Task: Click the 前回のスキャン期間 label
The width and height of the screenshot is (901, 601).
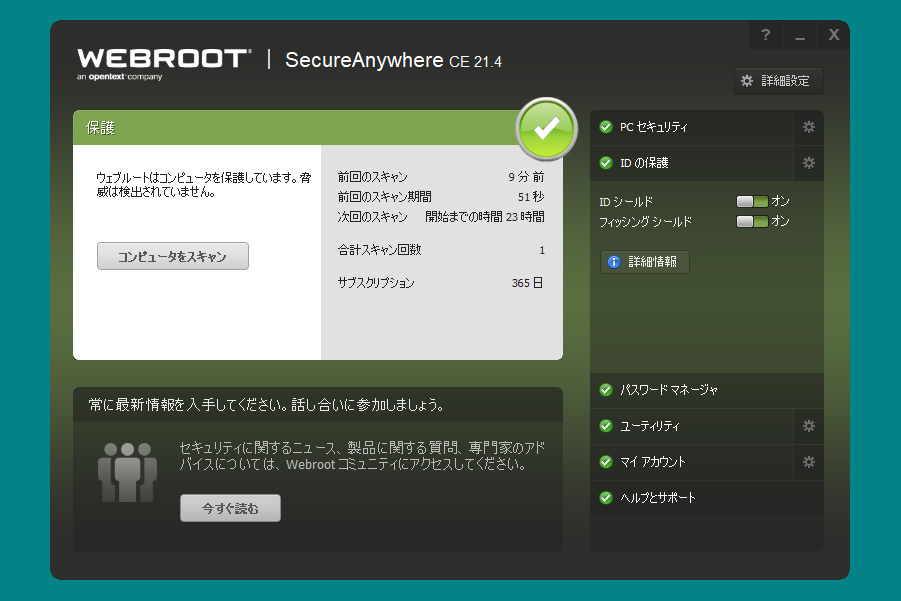Action: click(384, 197)
